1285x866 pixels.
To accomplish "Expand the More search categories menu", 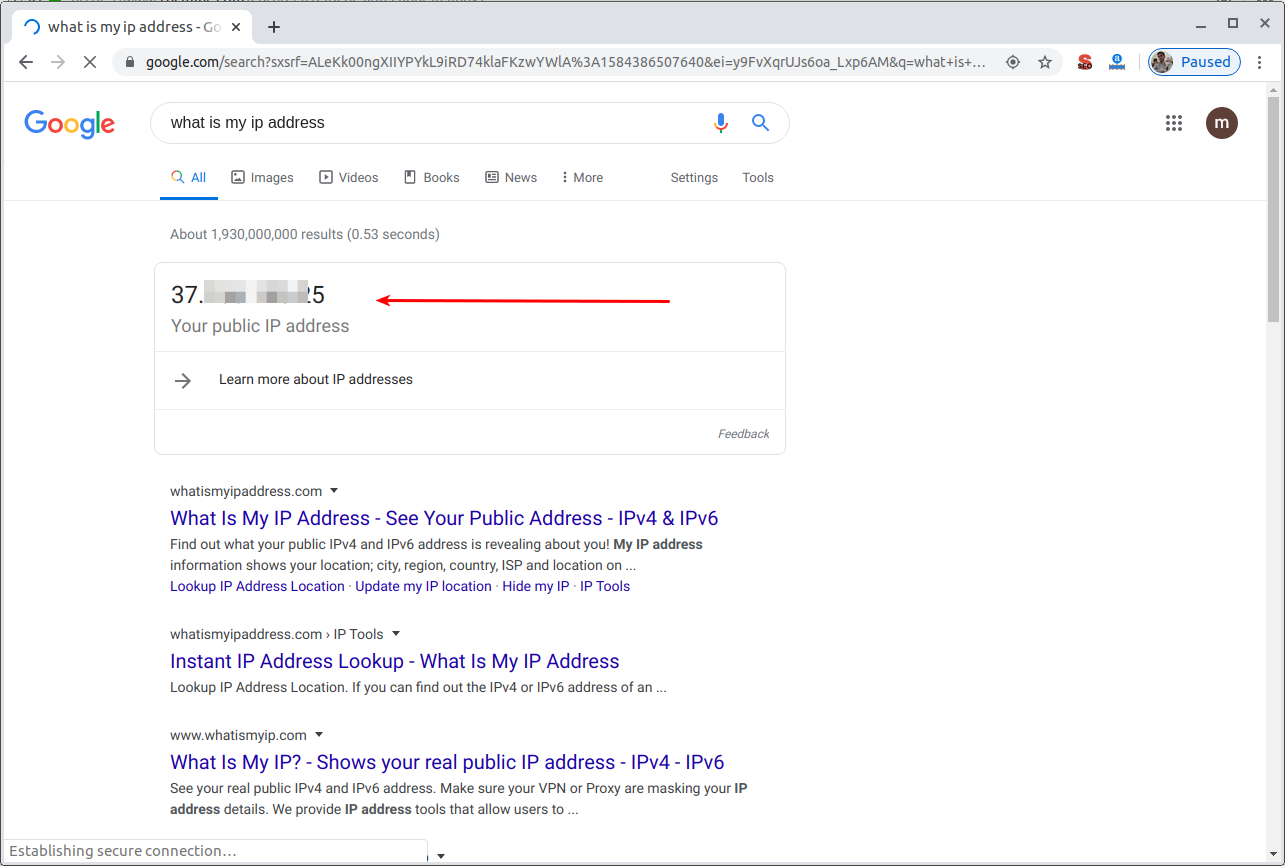I will [x=582, y=178].
